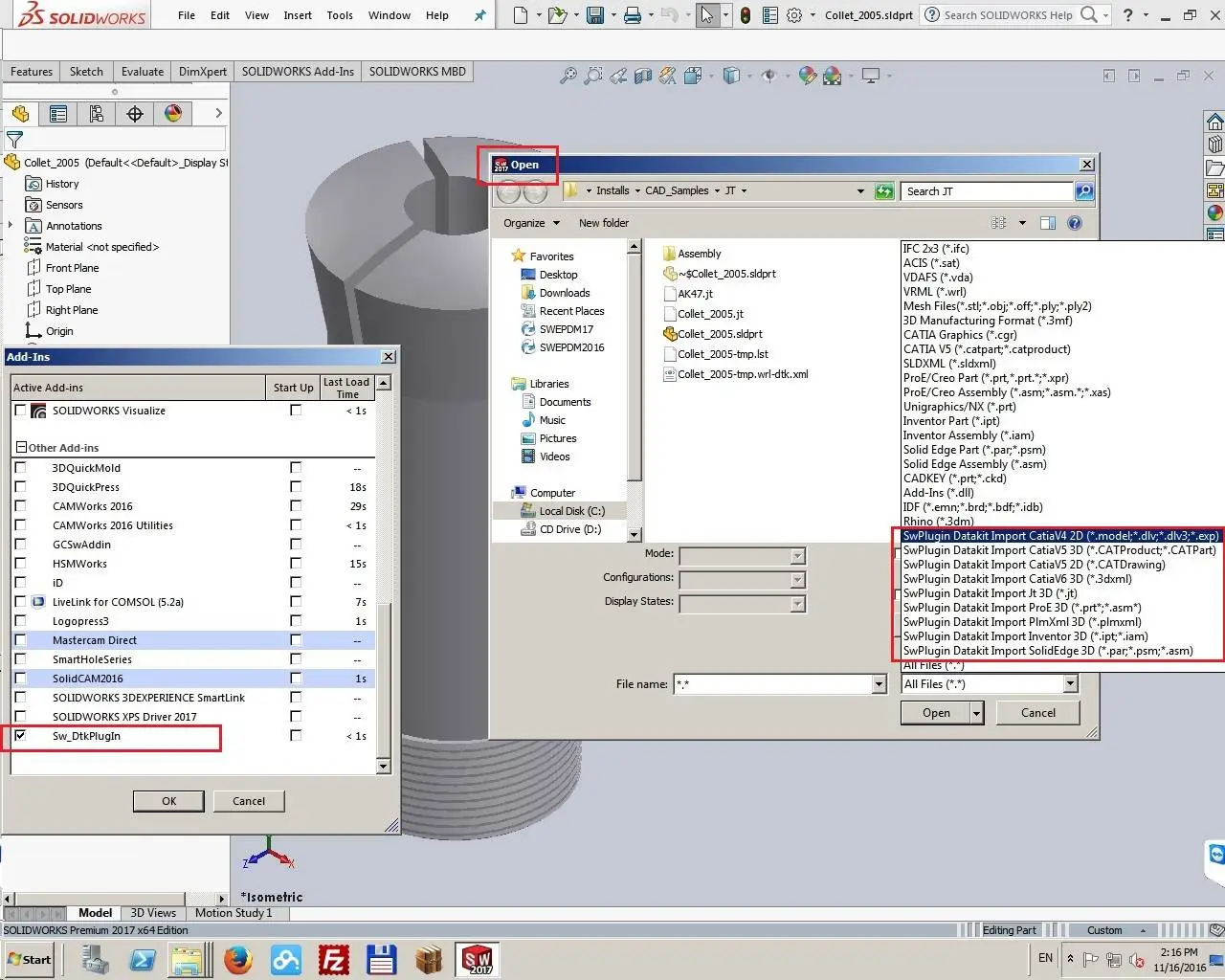The width and height of the screenshot is (1225, 980).
Task: Click the Rebuild traffic light icon
Action: (x=745, y=15)
